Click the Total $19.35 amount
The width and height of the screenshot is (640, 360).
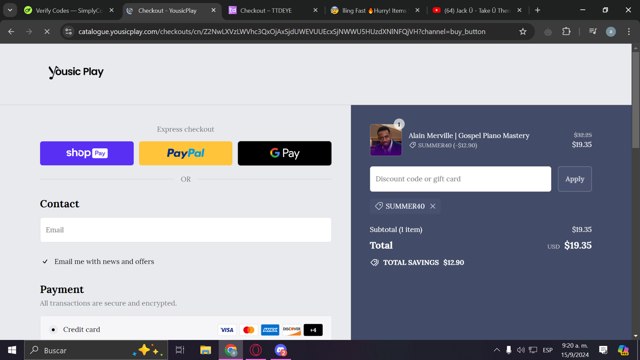tap(578, 245)
